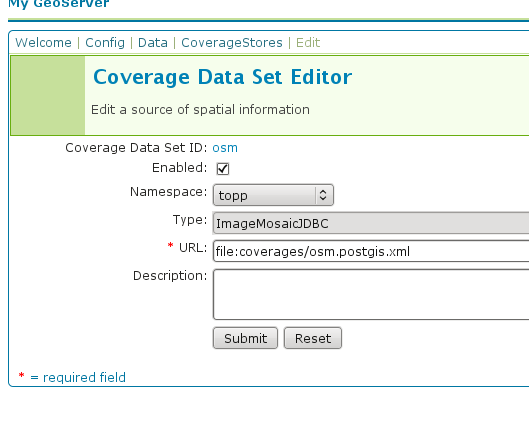
Task: Open the My GeoServer title link
Action: coord(59,4)
